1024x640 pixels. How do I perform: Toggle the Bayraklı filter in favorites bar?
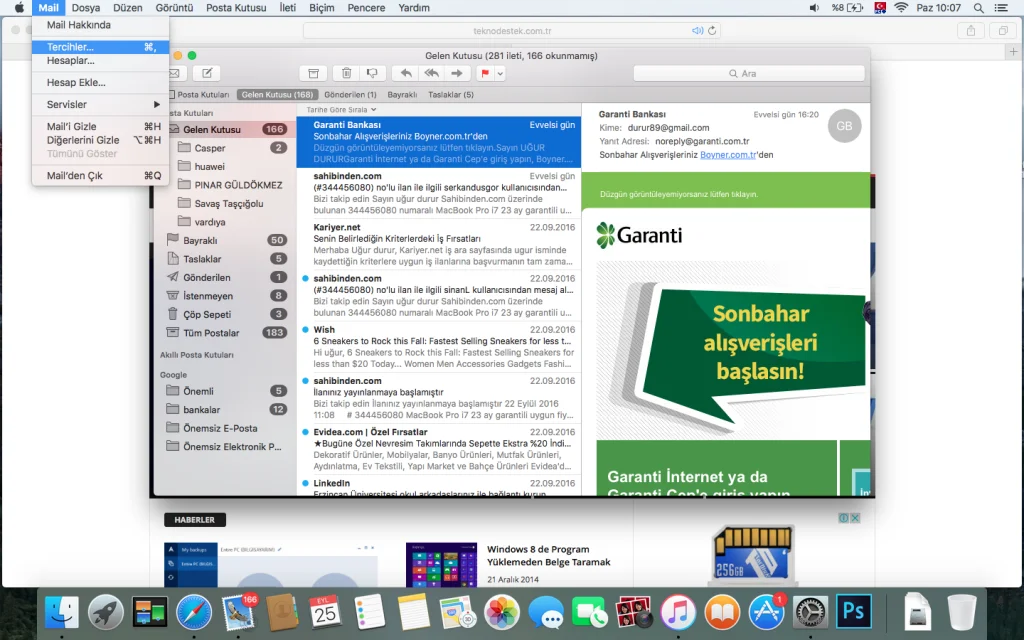point(402,95)
